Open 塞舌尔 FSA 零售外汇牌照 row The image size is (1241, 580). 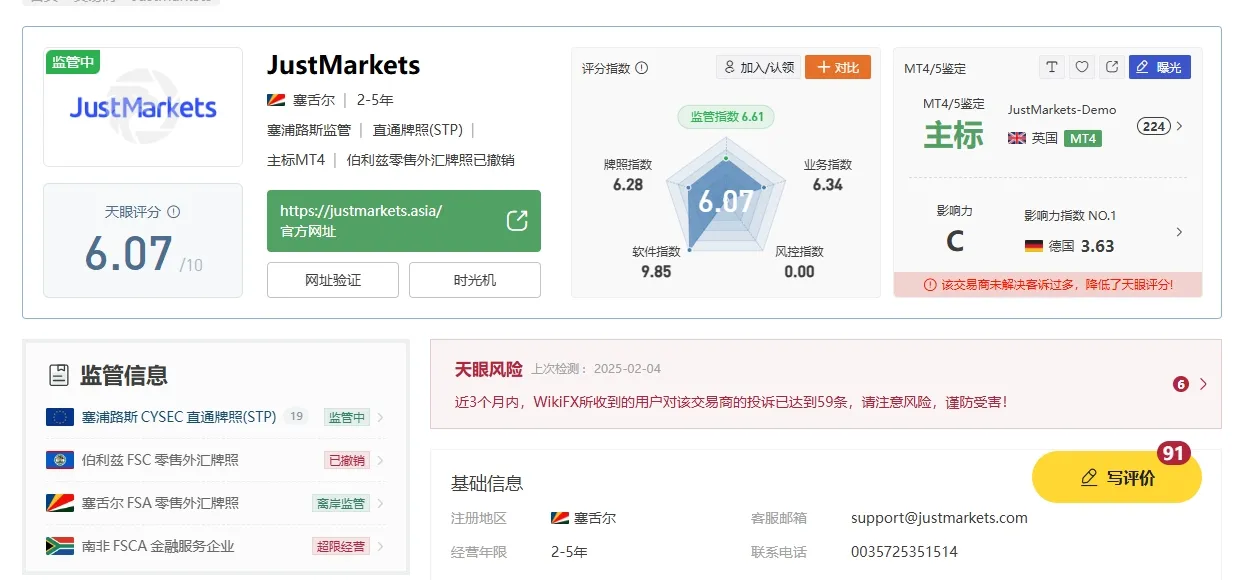click(x=215, y=503)
